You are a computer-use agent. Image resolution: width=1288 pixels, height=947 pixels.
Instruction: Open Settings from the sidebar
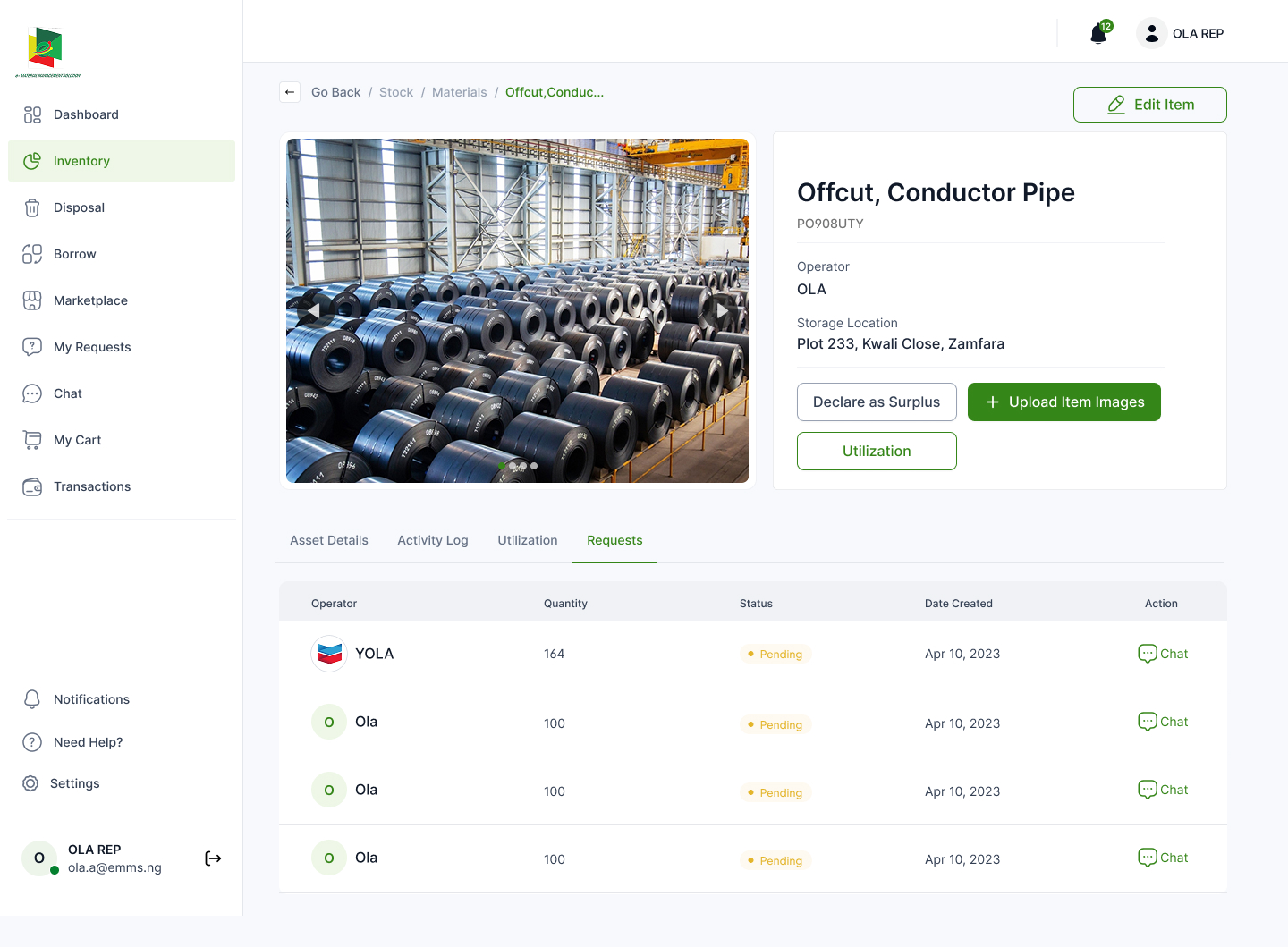pyautogui.click(x=74, y=783)
